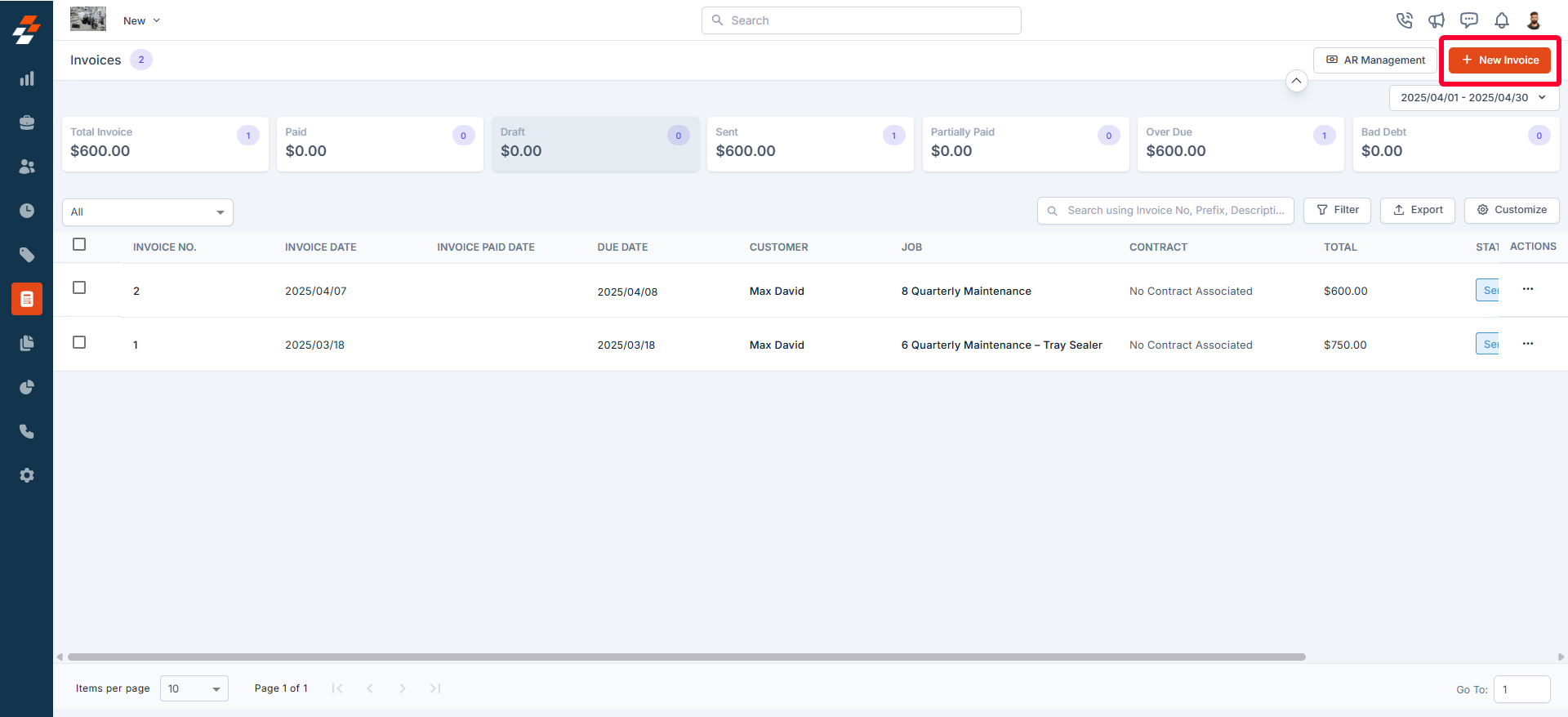The height and width of the screenshot is (717, 1568).
Task: Open the New dropdown in header
Action: coord(141,20)
